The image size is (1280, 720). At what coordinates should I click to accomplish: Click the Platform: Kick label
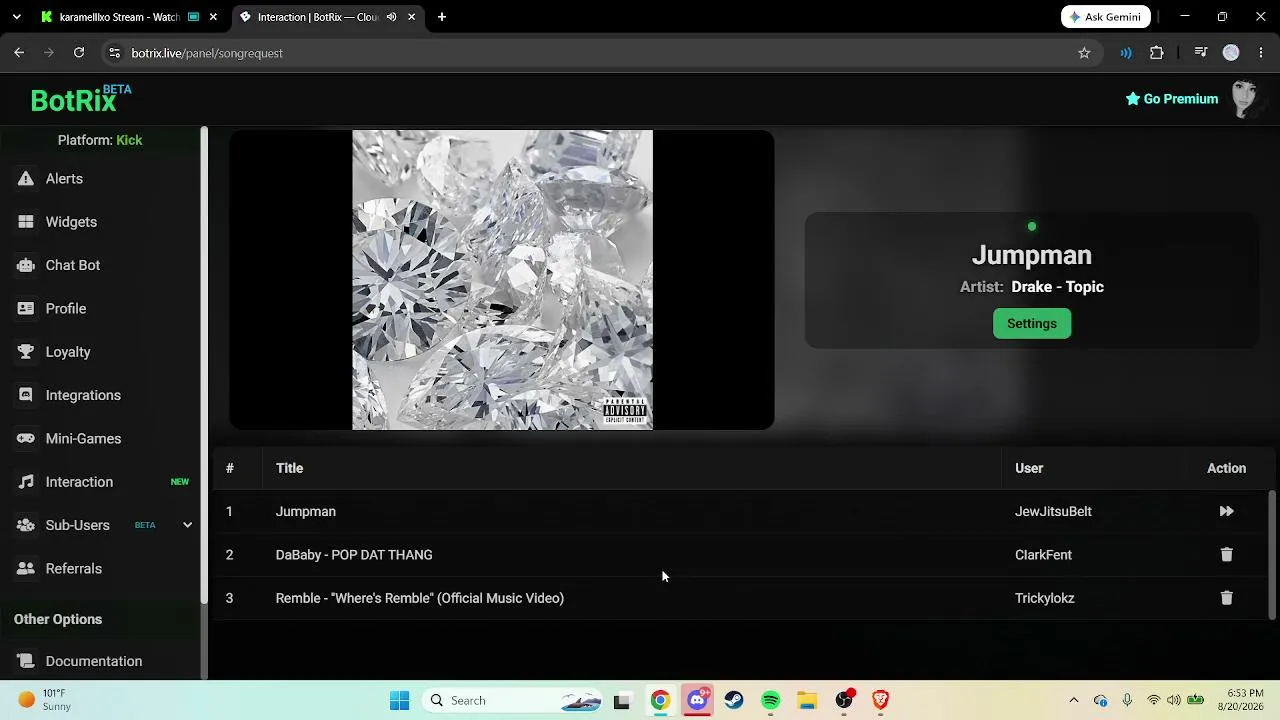pyautogui.click(x=100, y=140)
